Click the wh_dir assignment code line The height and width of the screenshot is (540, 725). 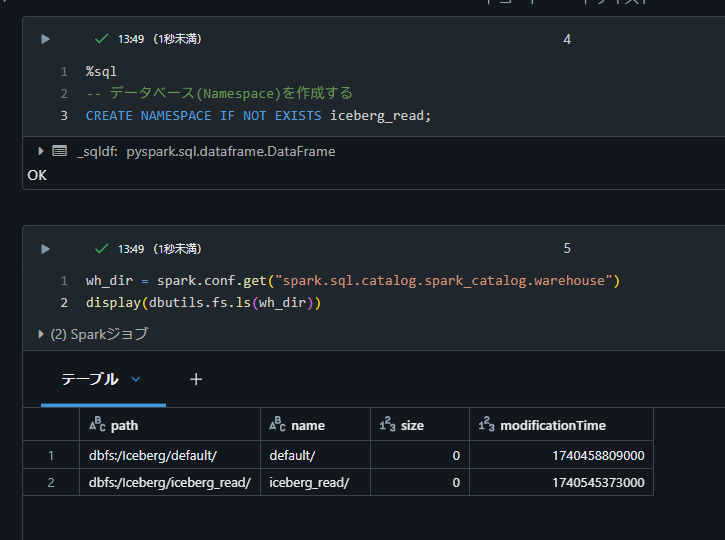(352, 281)
